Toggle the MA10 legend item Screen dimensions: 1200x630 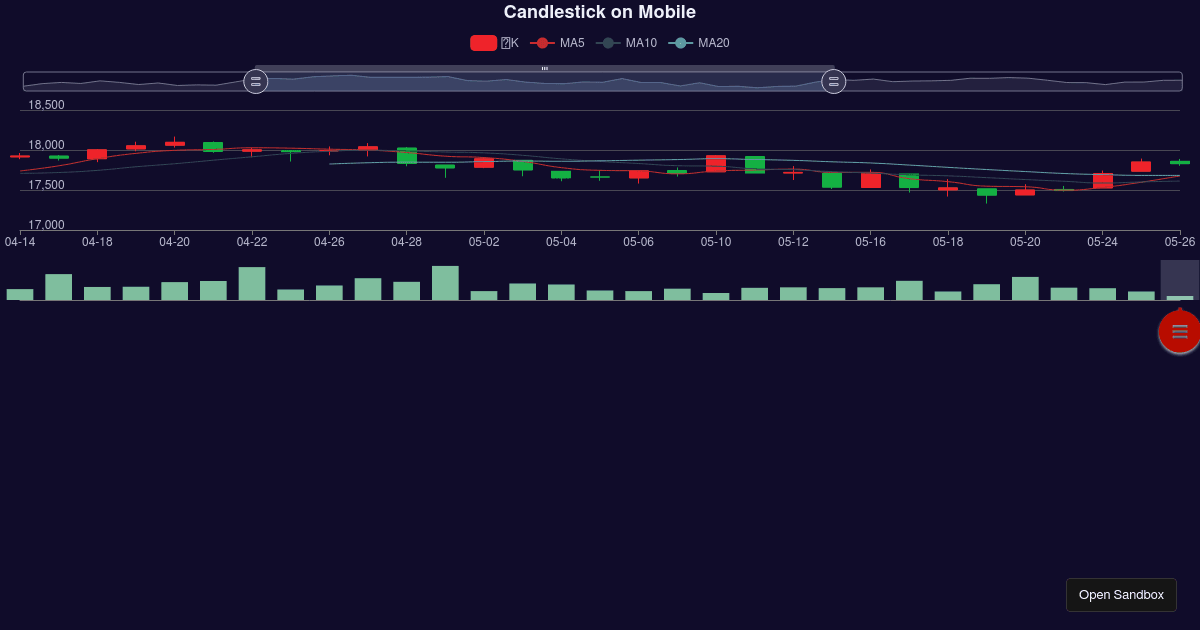[627, 43]
